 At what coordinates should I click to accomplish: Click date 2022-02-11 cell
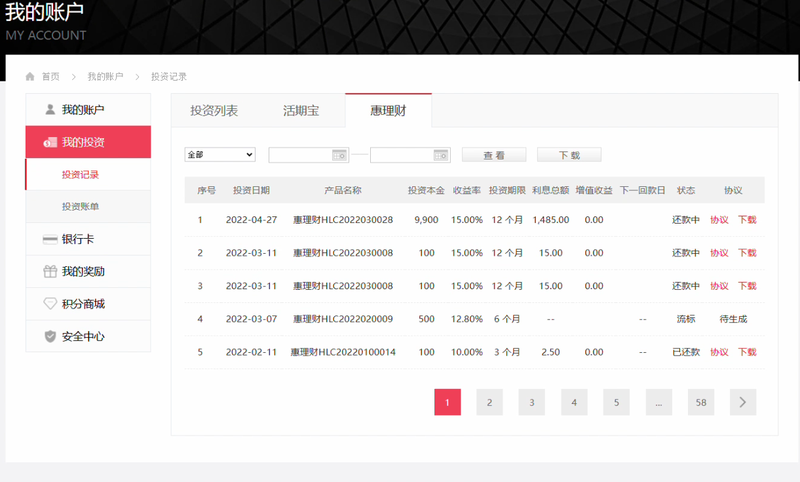[252, 352]
